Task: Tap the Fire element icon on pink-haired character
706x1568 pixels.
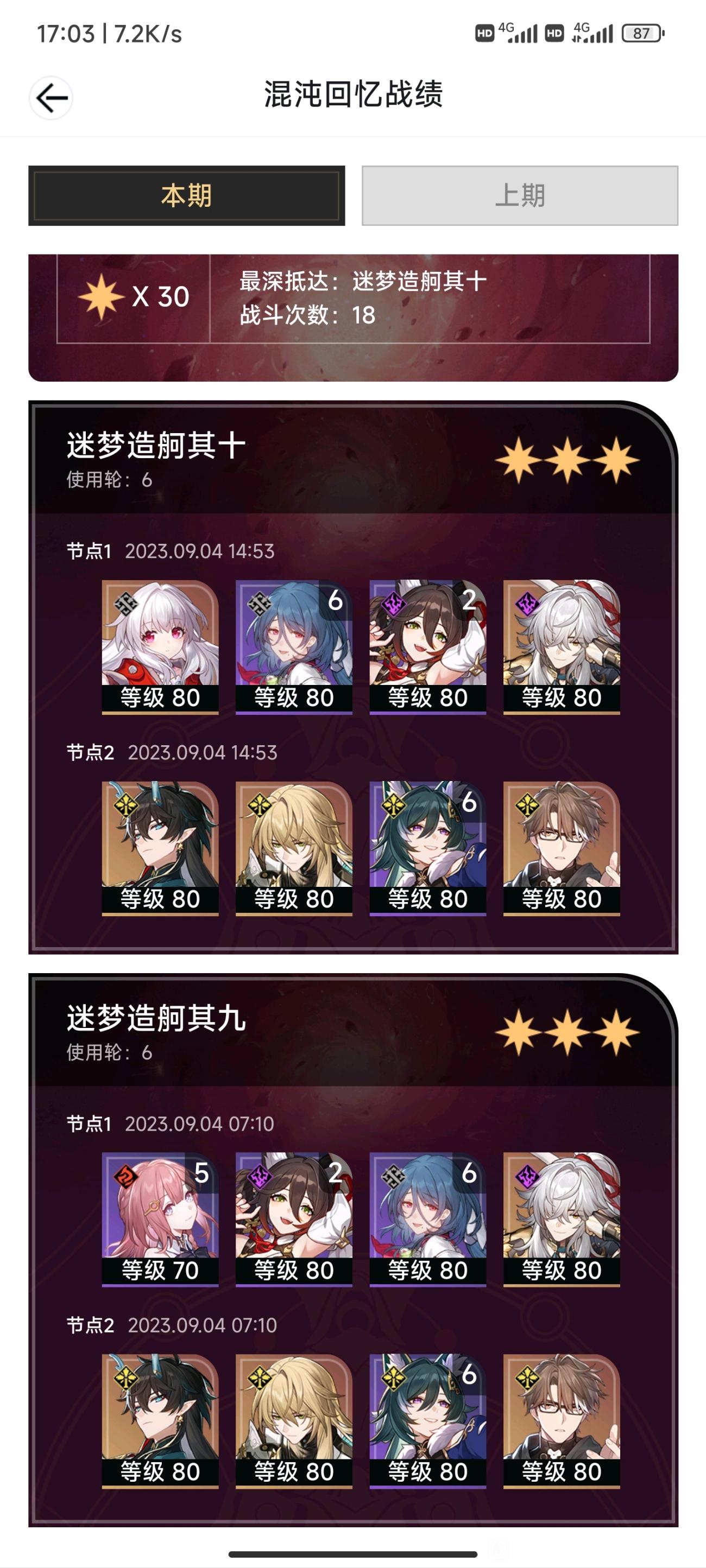Action: click(x=126, y=1177)
